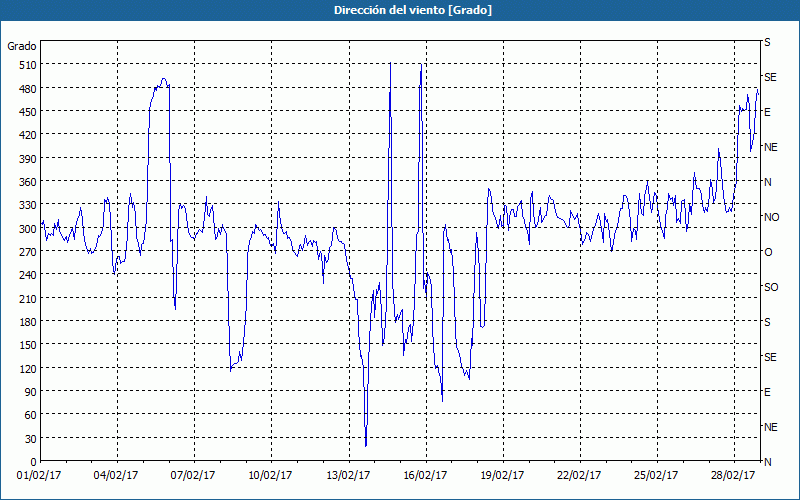Click the date label 19/02/17
This screenshot has height=500, width=800.
tap(503, 476)
